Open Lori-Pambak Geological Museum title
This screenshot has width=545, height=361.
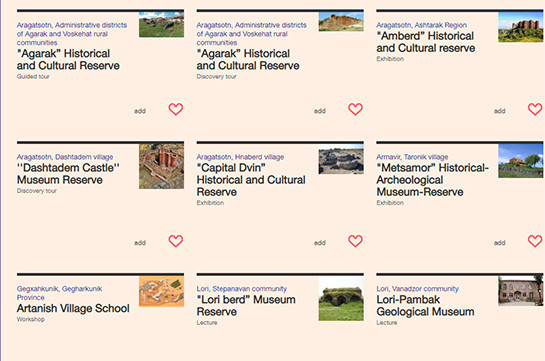[x=425, y=306]
